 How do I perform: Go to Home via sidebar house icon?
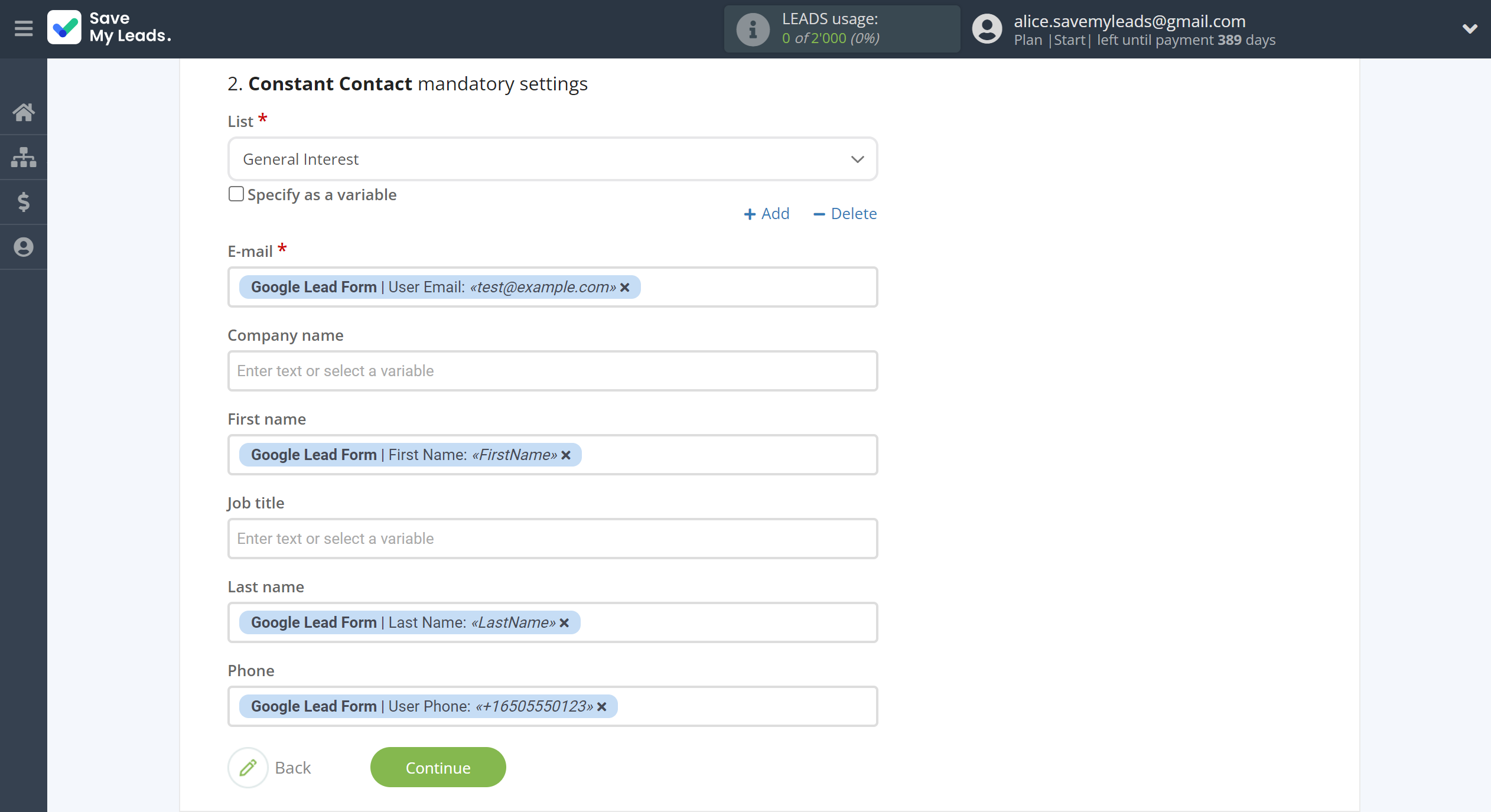tap(24, 112)
